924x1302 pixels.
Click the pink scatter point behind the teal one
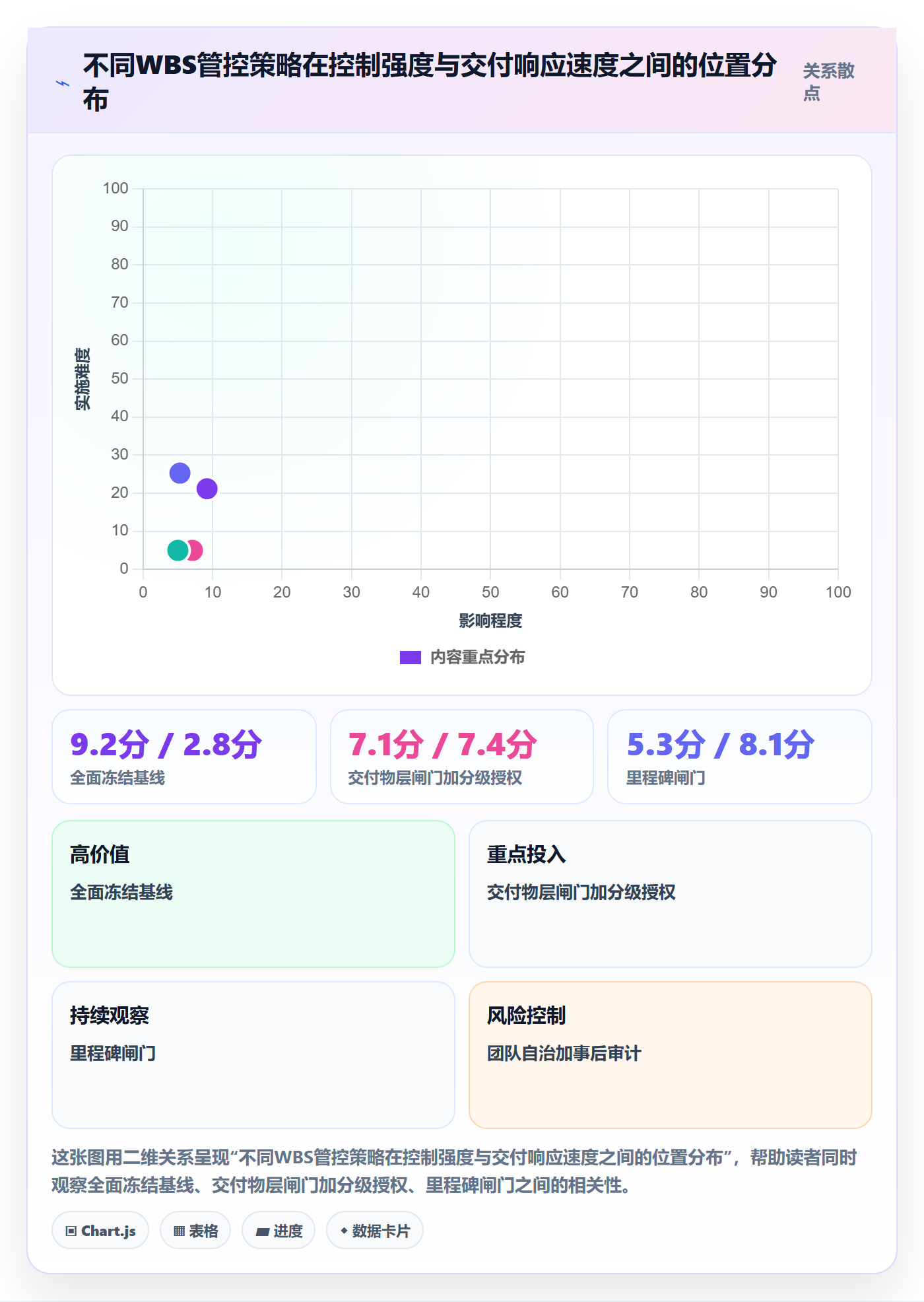pos(195,550)
